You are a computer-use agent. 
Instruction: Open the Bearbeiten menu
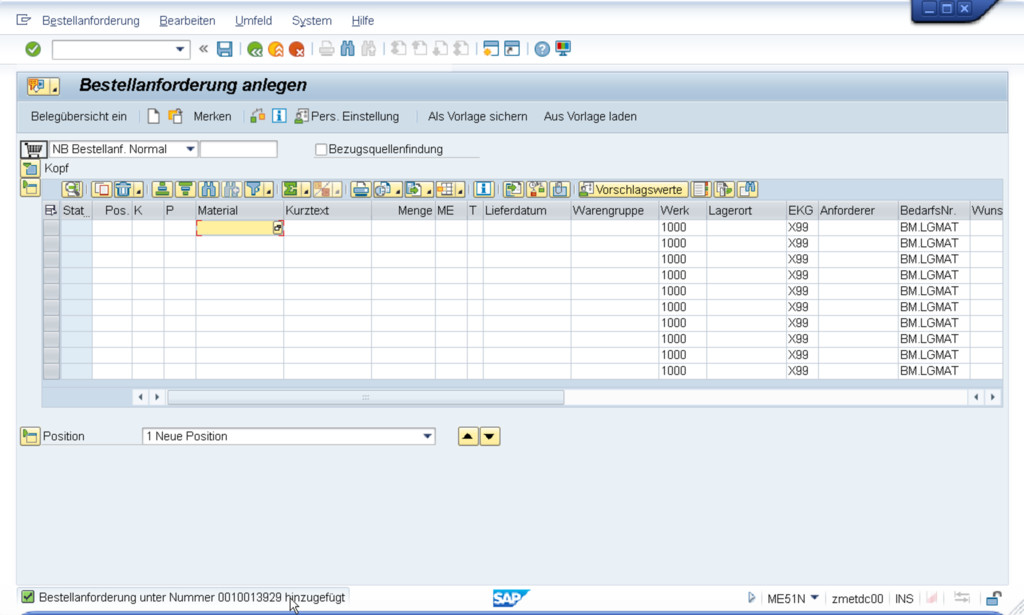(187, 21)
